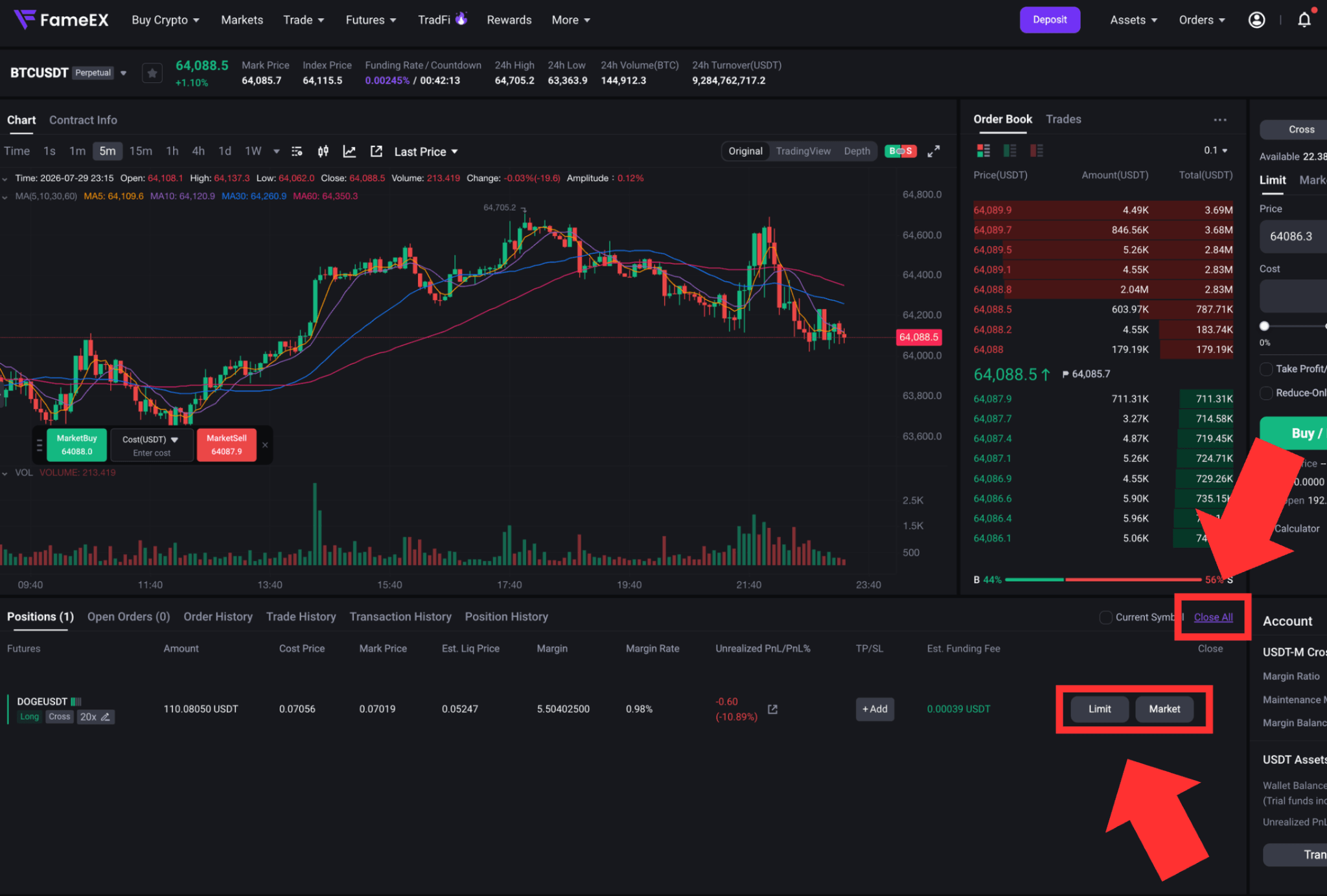This screenshot has width=1327, height=896.
Task: Click order size percentage slider handle
Action: [x=1264, y=326]
